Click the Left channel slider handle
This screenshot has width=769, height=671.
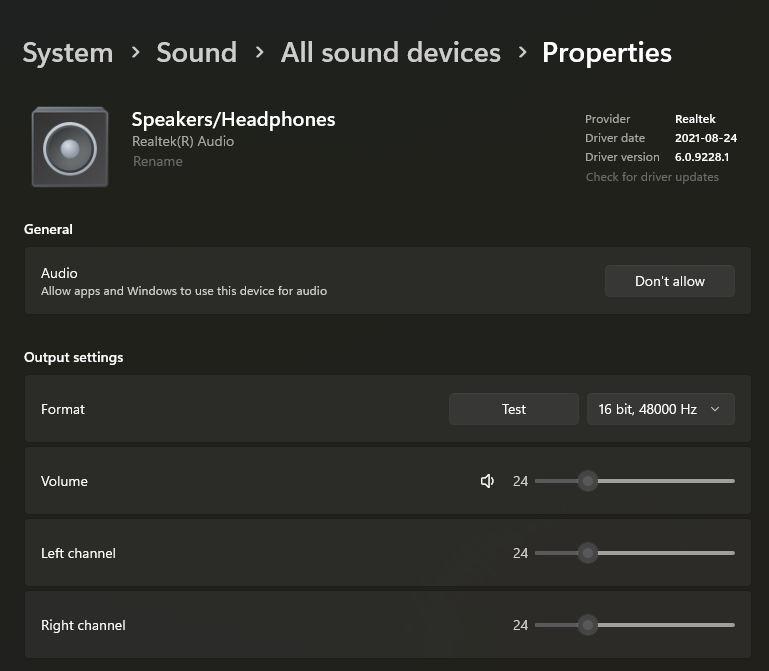tap(588, 553)
